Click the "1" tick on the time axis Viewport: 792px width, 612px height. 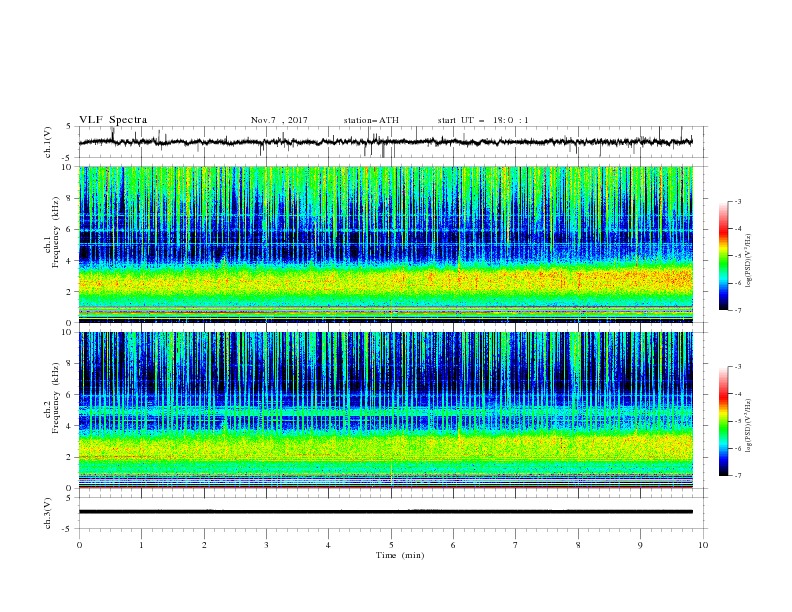click(141, 545)
